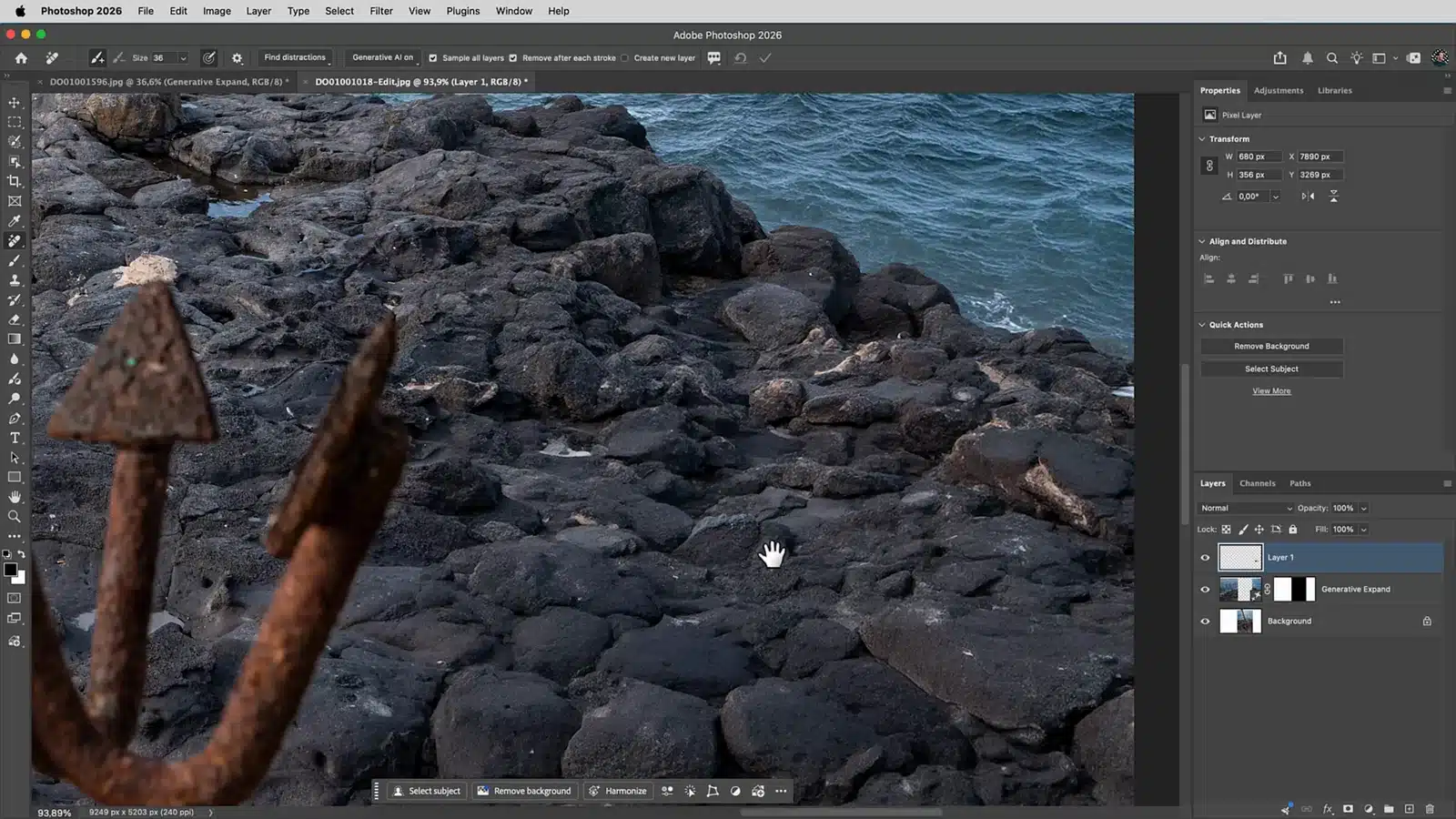The height and width of the screenshot is (819, 1456).
Task: Select the Crop tool
Action: [15, 181]
